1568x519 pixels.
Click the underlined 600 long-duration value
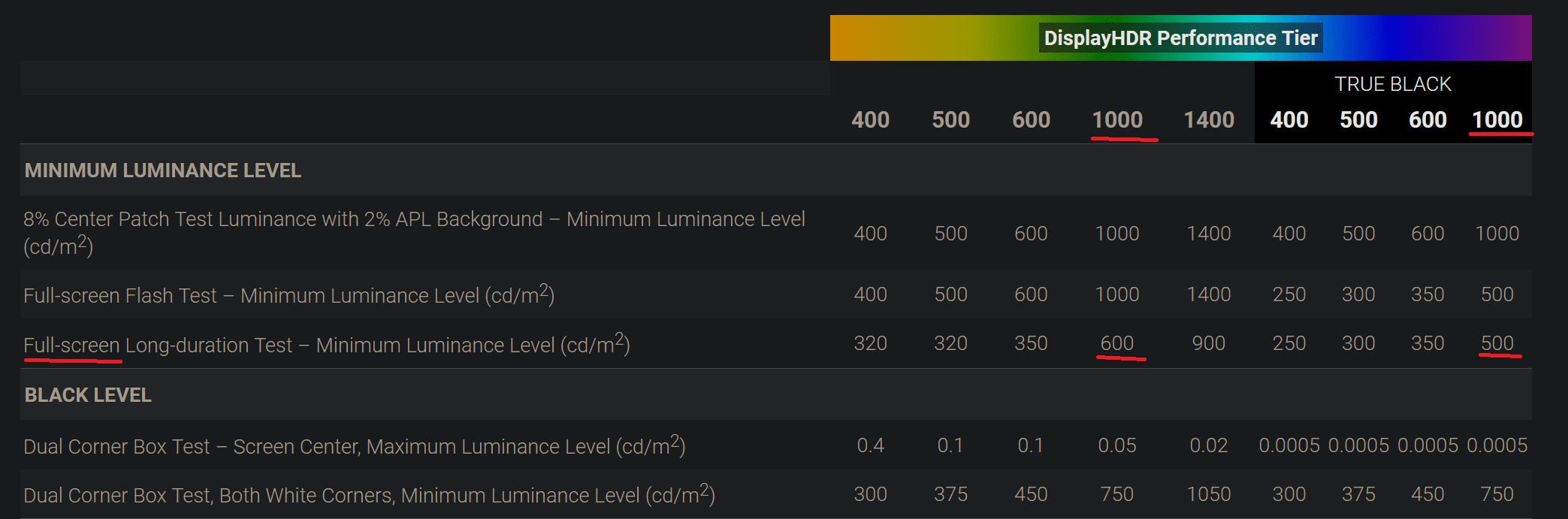(x=1117, y=343)
